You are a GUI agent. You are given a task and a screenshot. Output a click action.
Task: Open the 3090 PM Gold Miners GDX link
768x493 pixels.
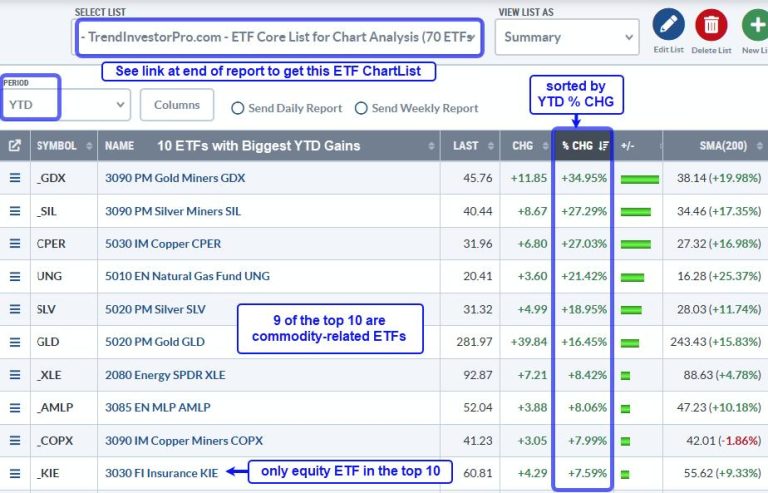tap(175, 179)
